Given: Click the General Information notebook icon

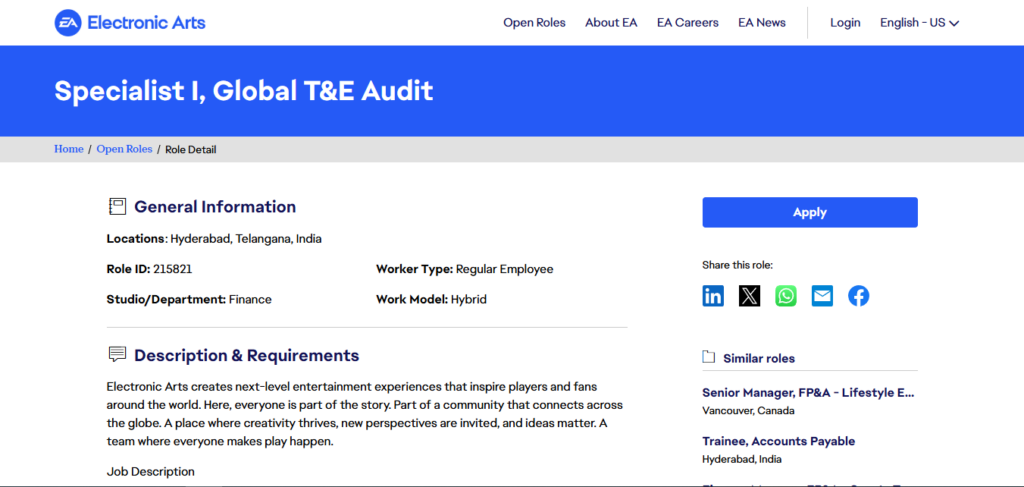Looking at the screenshot, I should click(x=117, y=207).
